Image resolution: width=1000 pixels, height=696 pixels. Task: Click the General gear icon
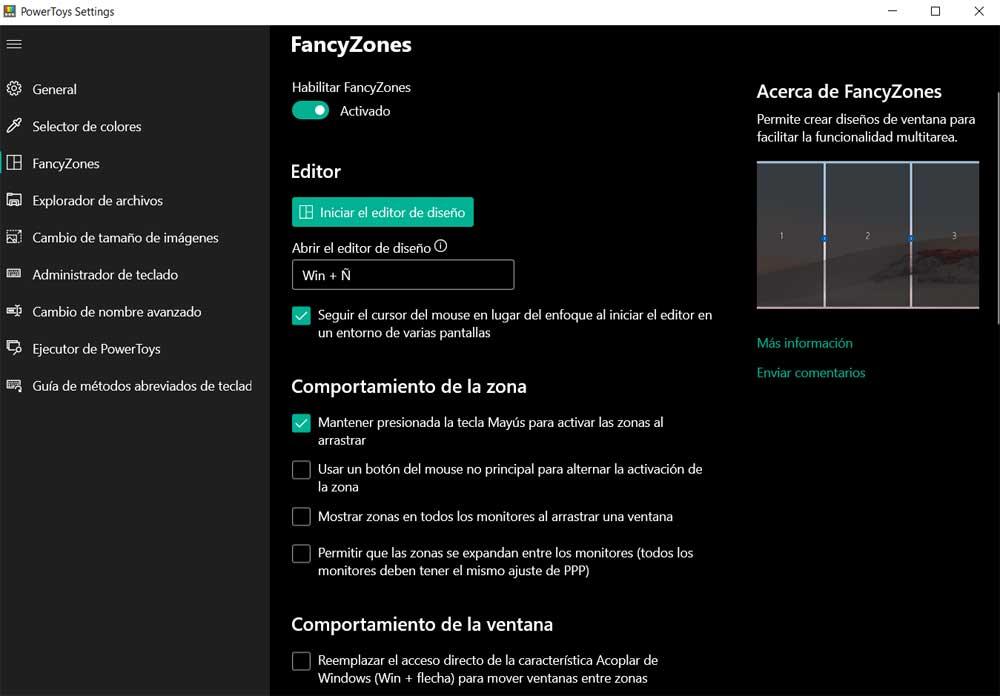[14, 89]
